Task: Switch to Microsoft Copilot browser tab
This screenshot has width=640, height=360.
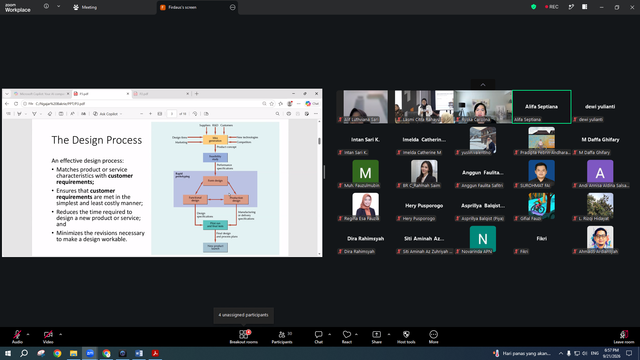Action: [41, 93]
